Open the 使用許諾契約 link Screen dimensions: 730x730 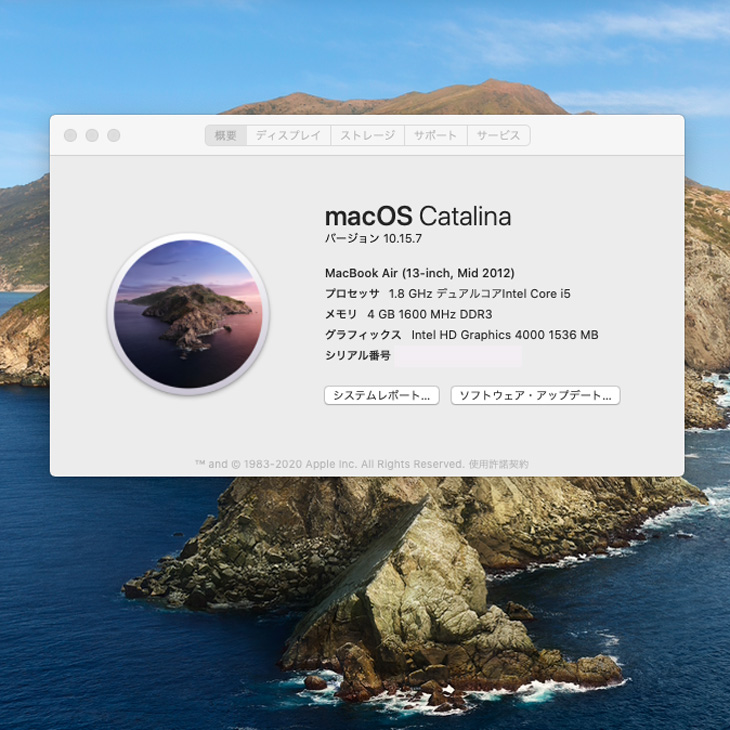(498, 464)
